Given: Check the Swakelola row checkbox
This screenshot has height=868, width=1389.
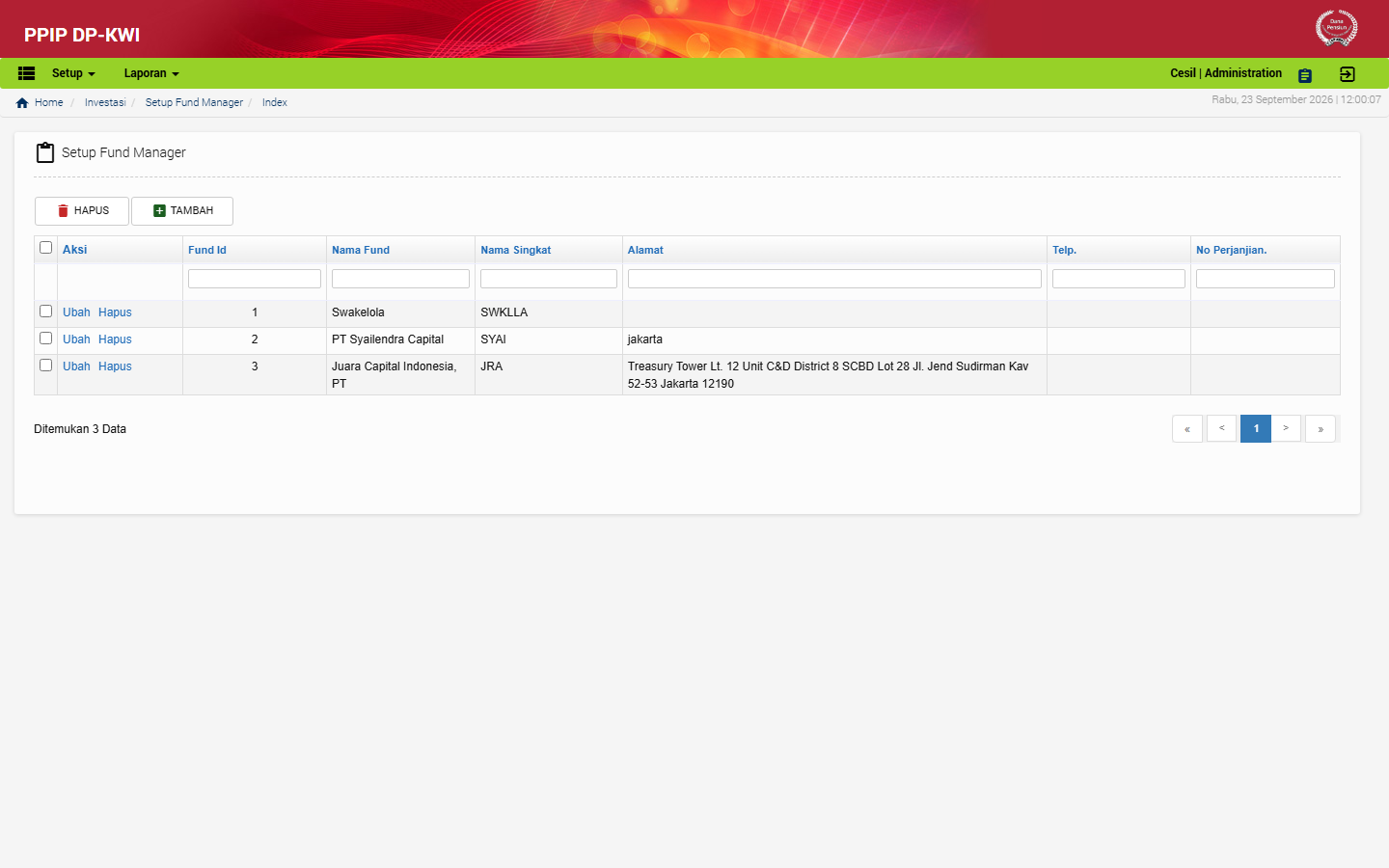Looking at the screenshot, I should click(45, 312).
